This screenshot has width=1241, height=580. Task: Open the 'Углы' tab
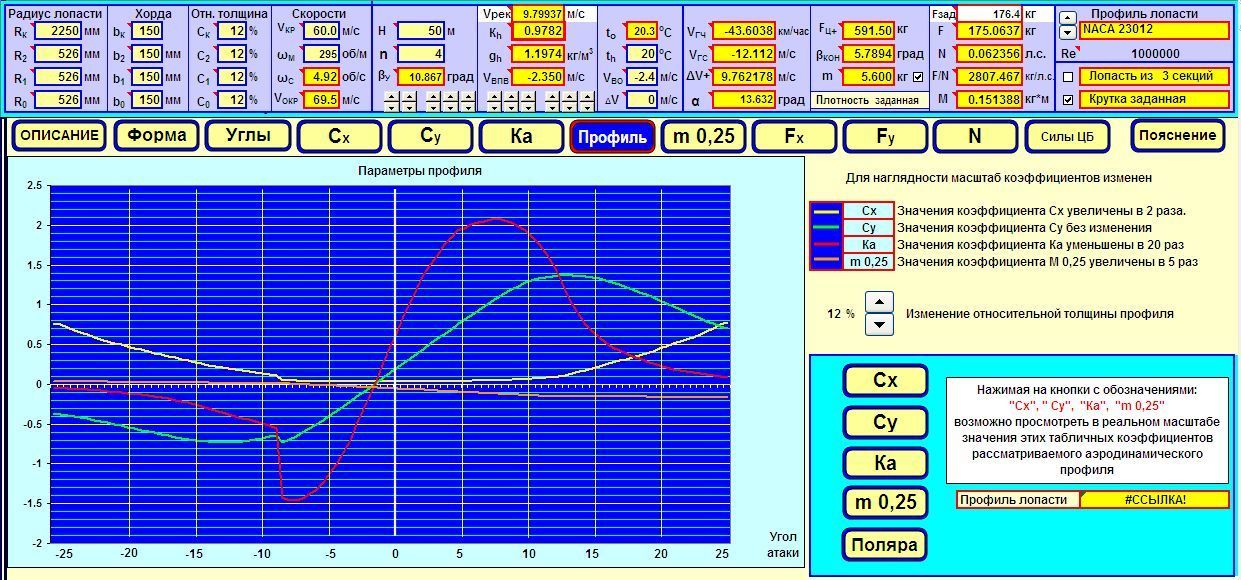[x=247, y=136]
